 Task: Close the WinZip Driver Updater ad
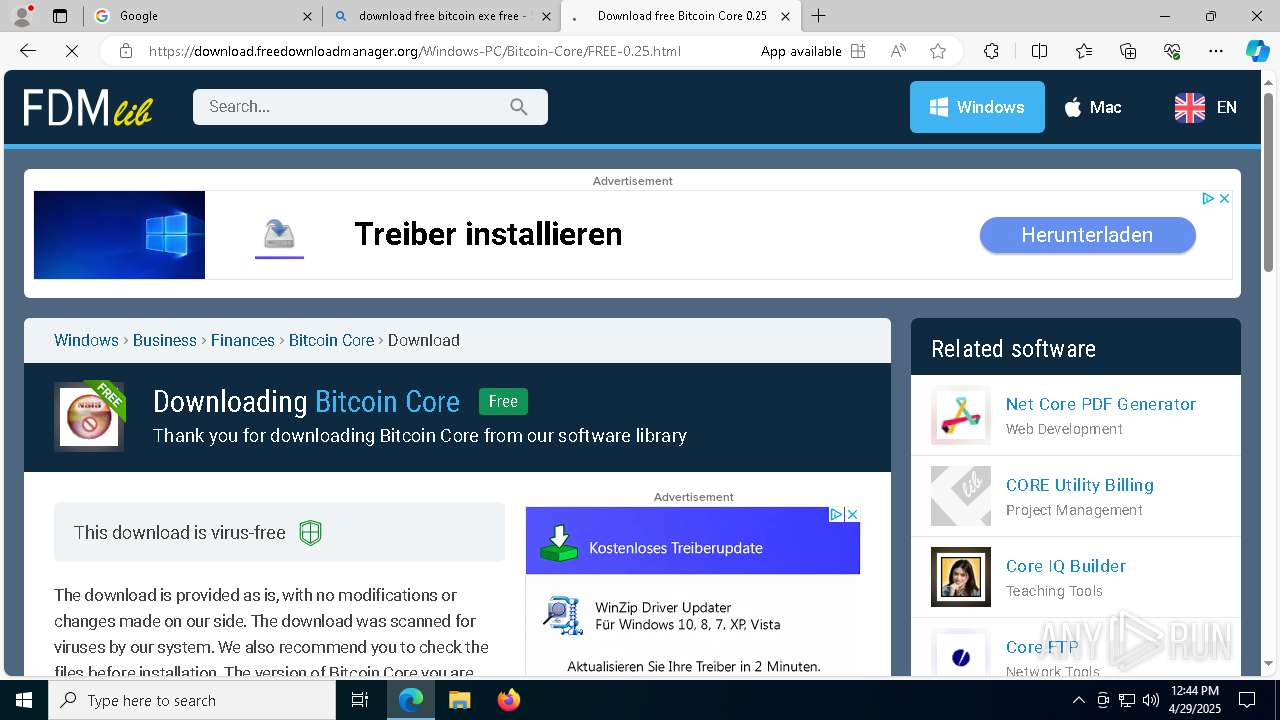point(852,514)
